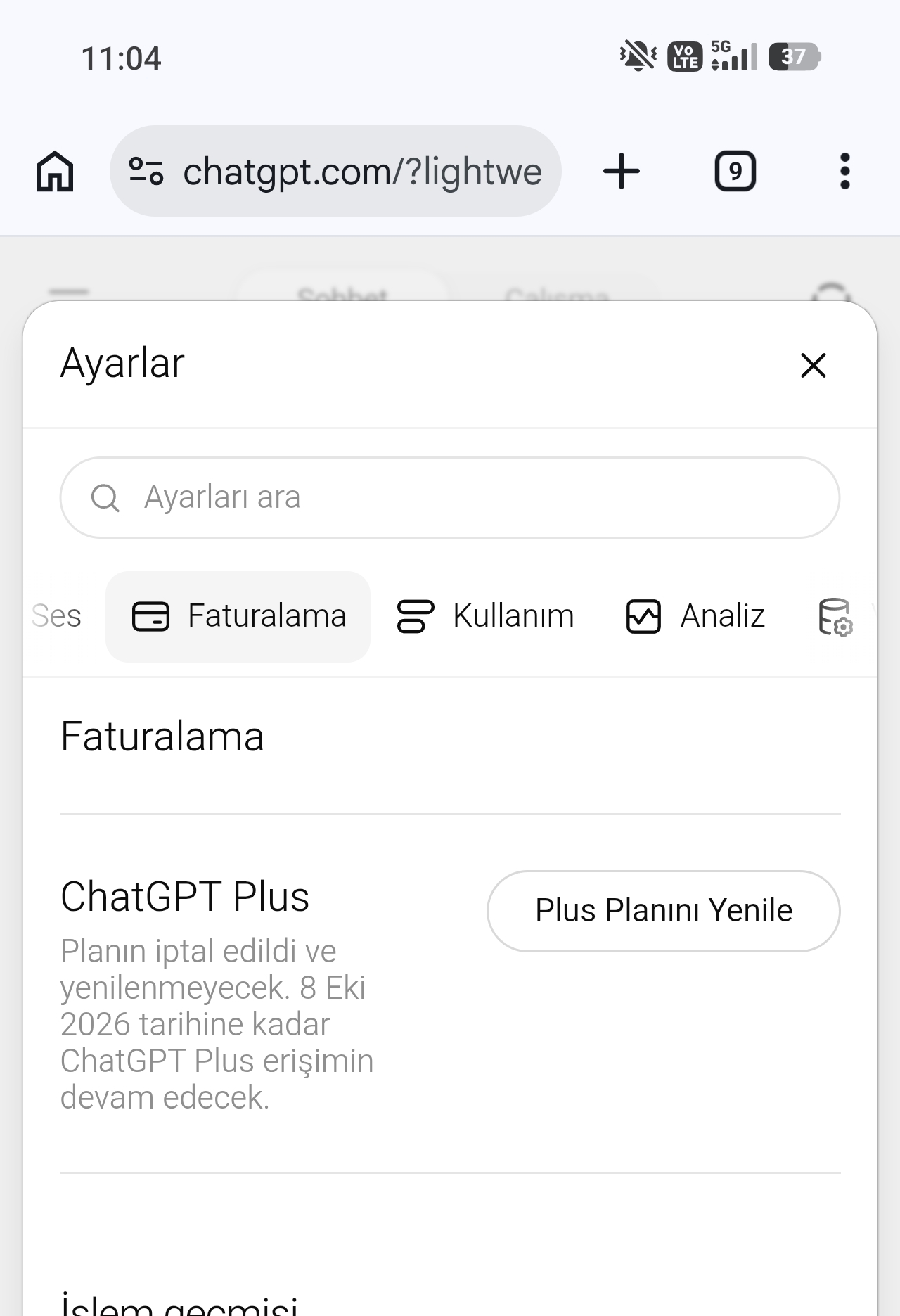The width and height of the screenshot is (900, 1316).
Task: Click the Plus Planını Yenile button
Action: 663,911
